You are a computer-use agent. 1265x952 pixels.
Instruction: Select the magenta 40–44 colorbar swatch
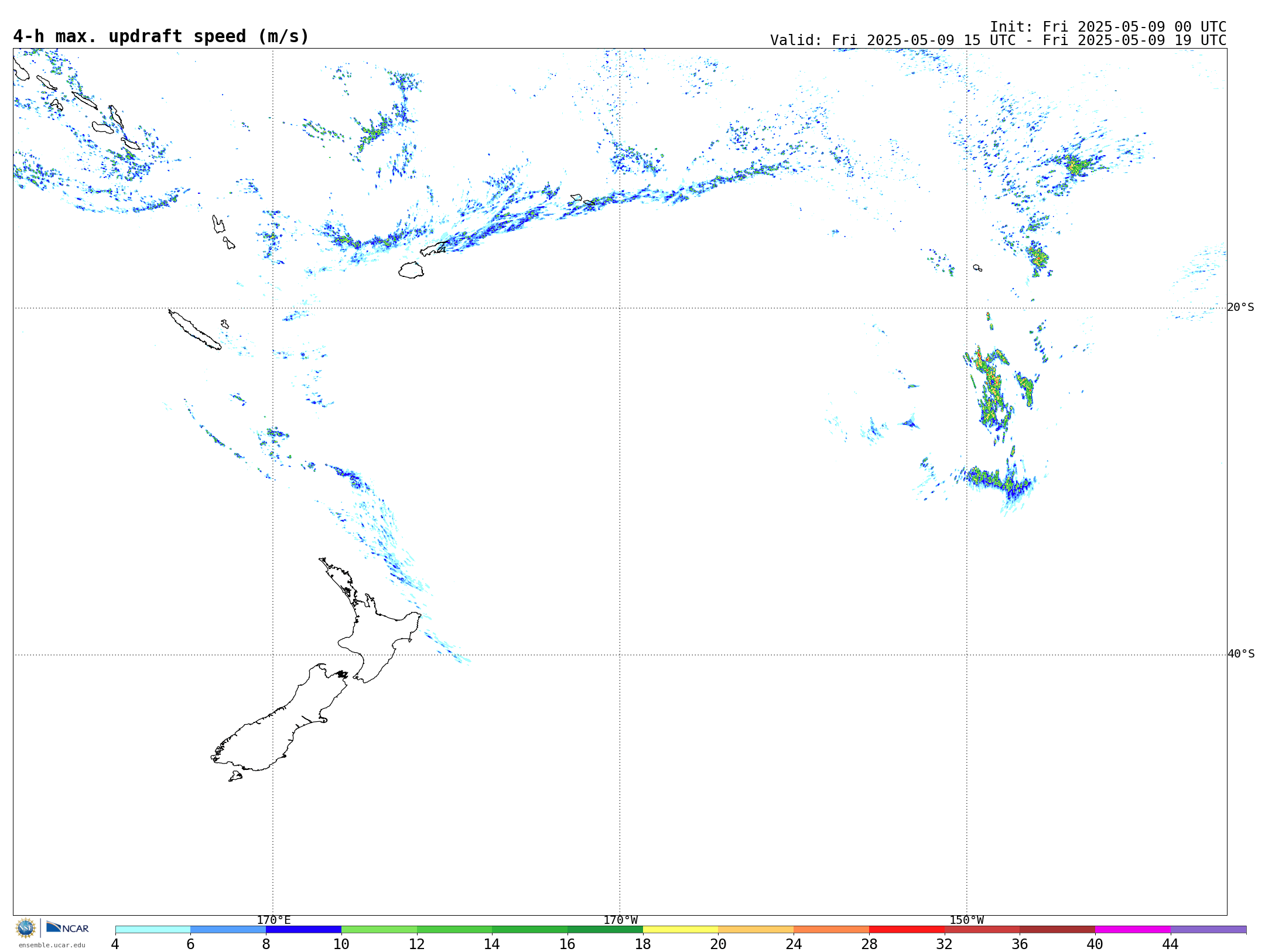click(x=1133, y=930)
